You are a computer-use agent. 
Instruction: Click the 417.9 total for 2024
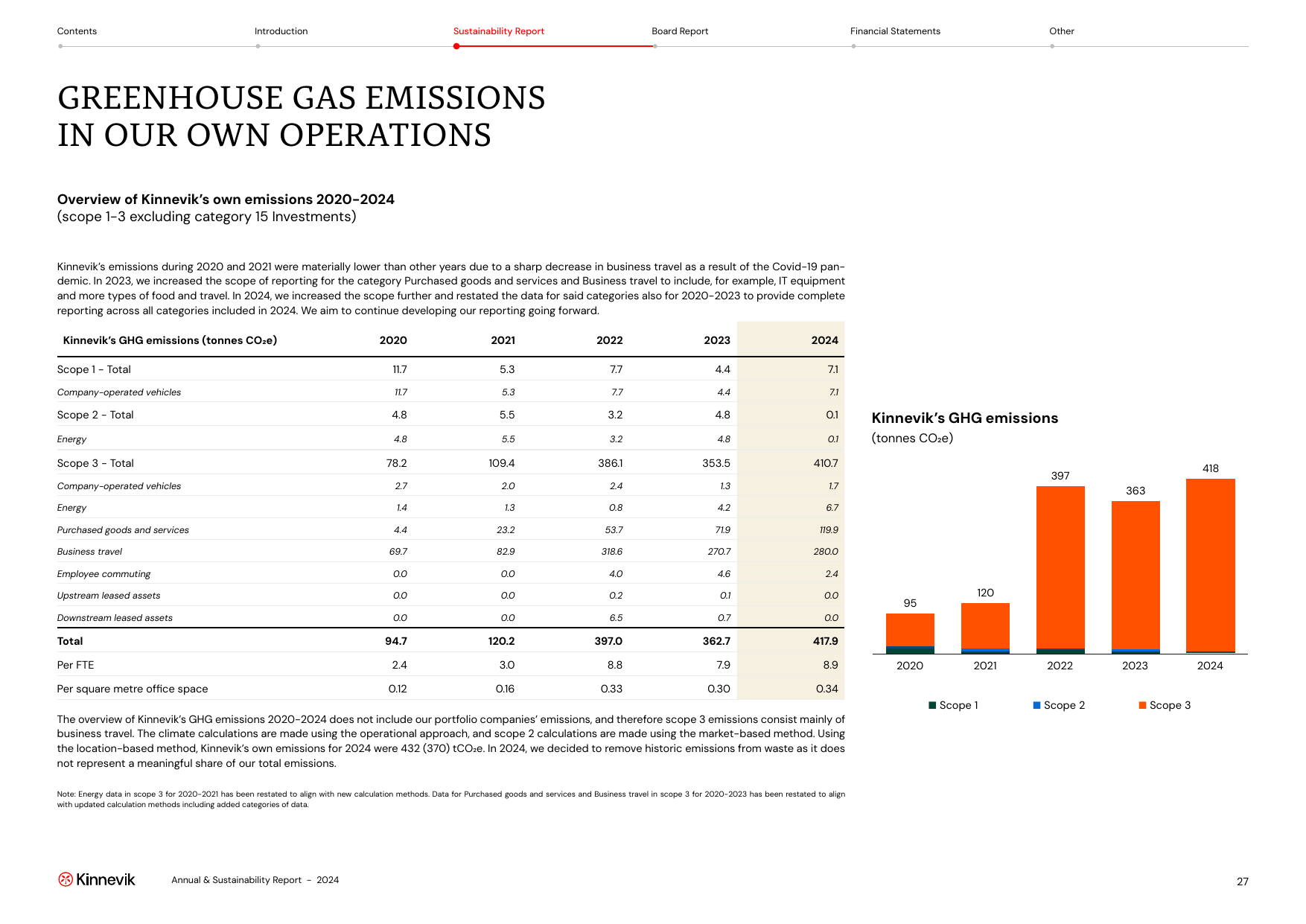coord(825,641)
